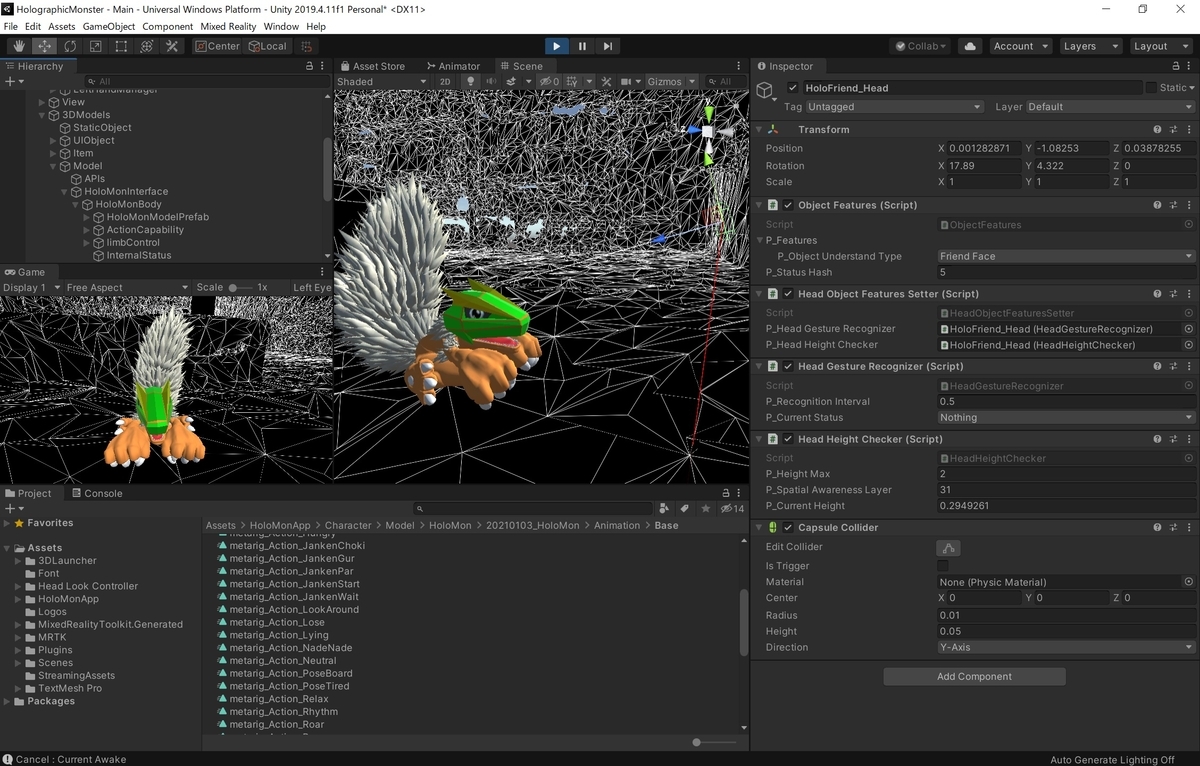The image size is (1200, 766).
Task: Enable the Is Trigger checkbox
Action: [943, 566]
